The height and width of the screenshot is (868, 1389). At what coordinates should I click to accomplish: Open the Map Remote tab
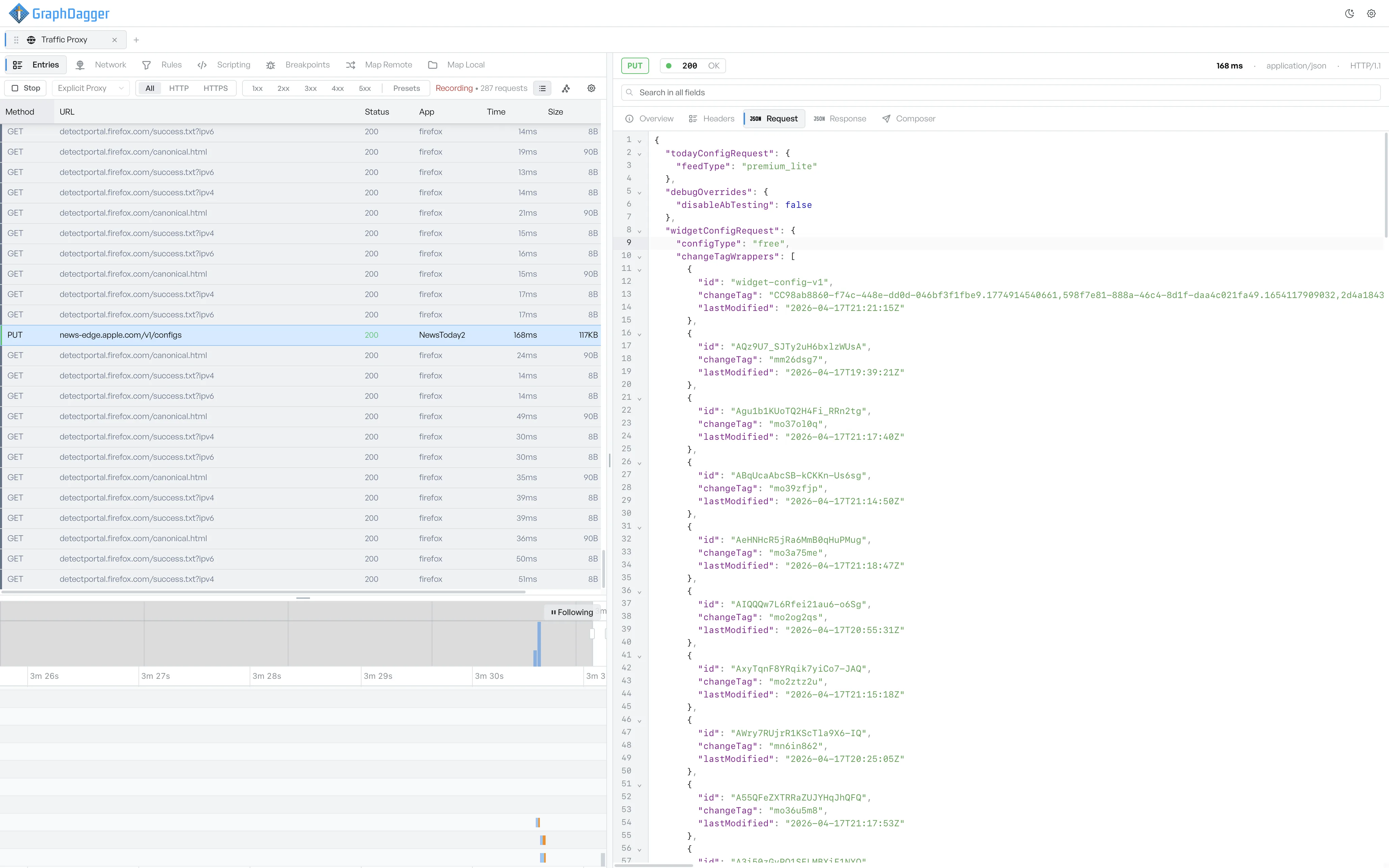click(379, 65)
